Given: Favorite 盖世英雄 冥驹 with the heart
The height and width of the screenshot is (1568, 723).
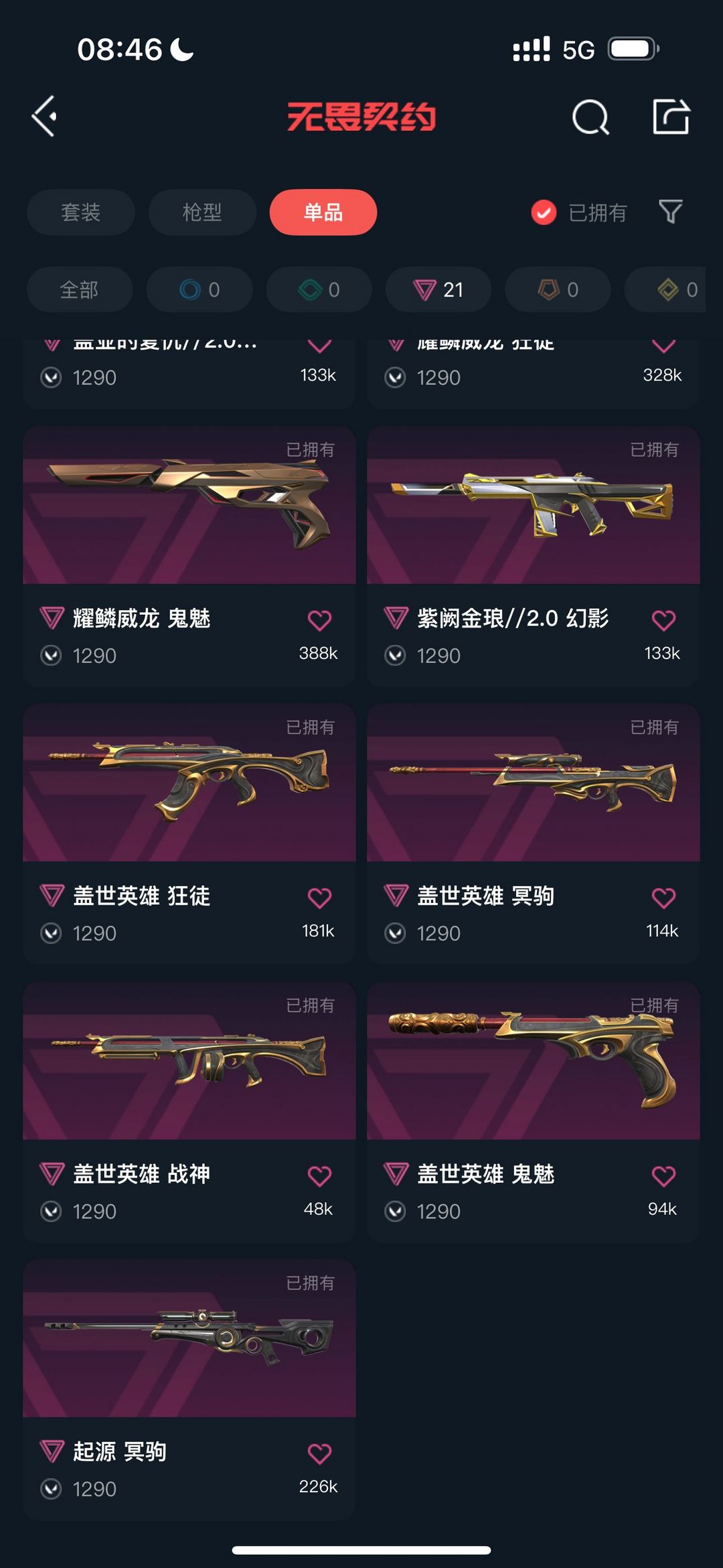Looking at the screenshot, I should [663, 898].
